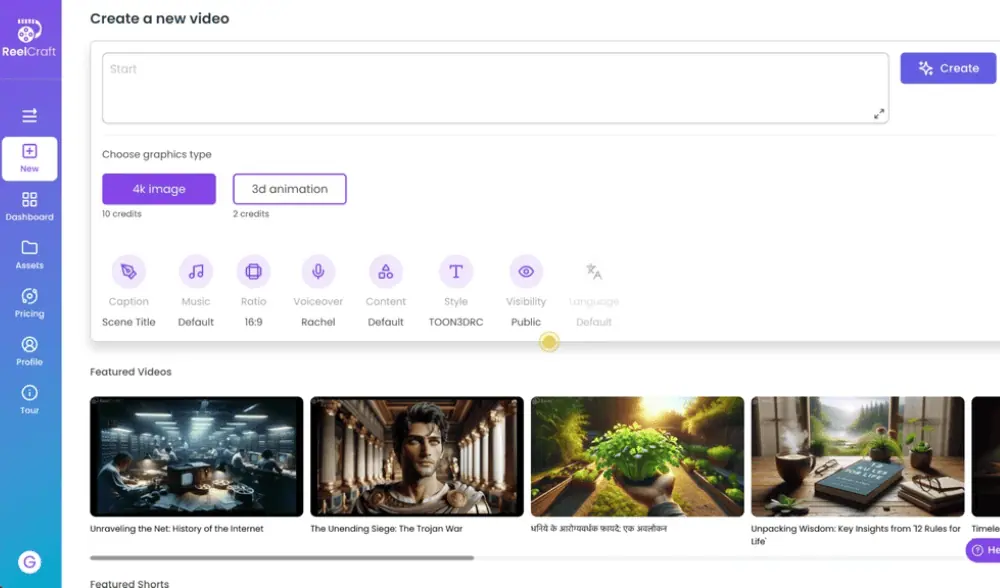The width and height of the screenshot is (1000, 588).
Task: Select the 4k image graphics type
Action: tap(159, 189)
